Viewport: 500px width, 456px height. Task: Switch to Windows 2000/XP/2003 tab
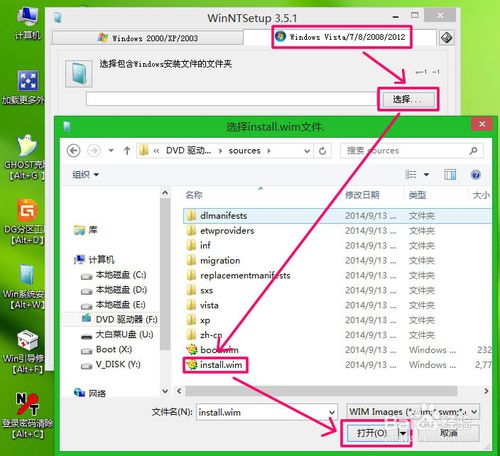point(148,38)
